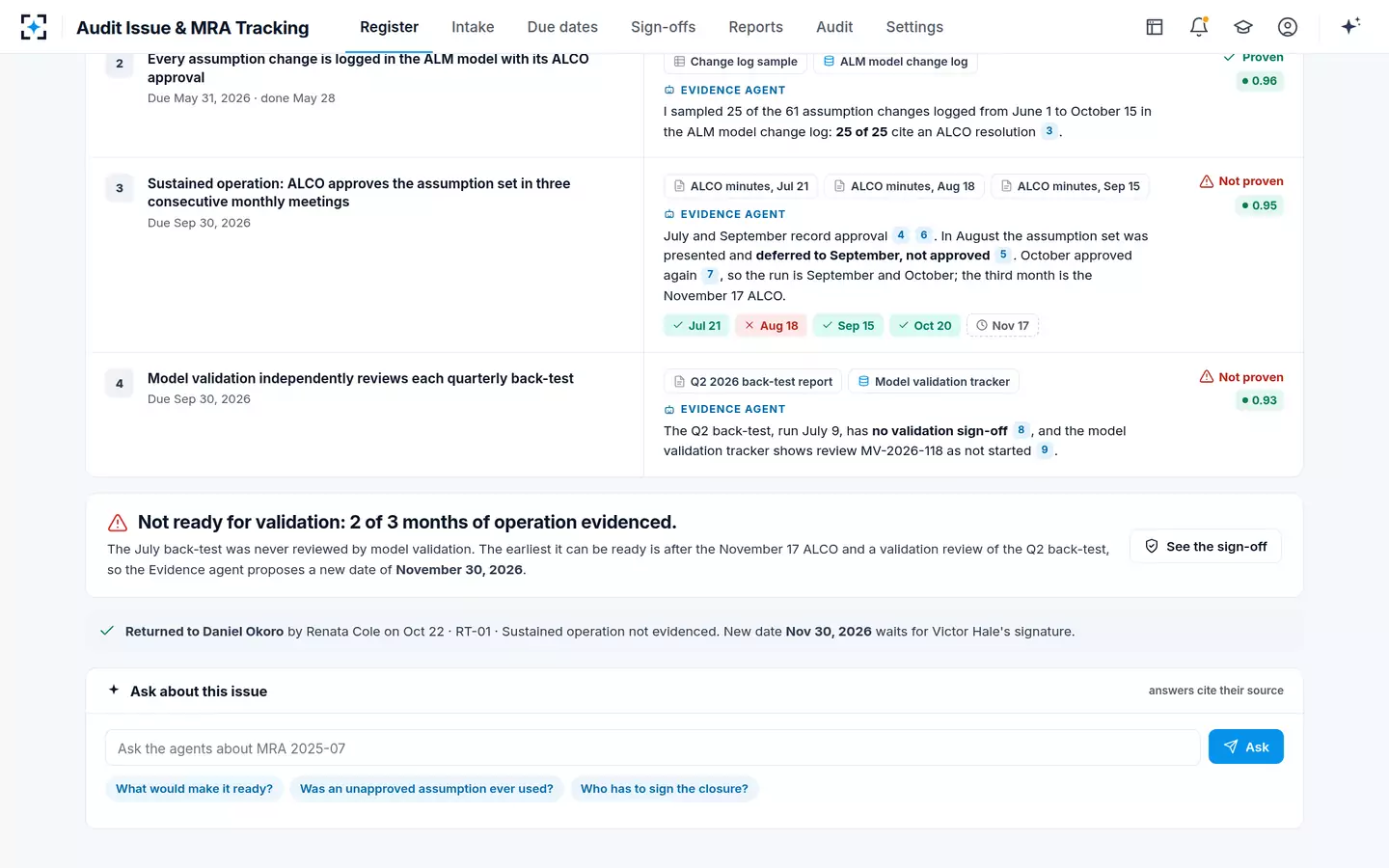Select the Jul 21 meeting chip
Screen dimensions: 1389x868
coord(696,326)
